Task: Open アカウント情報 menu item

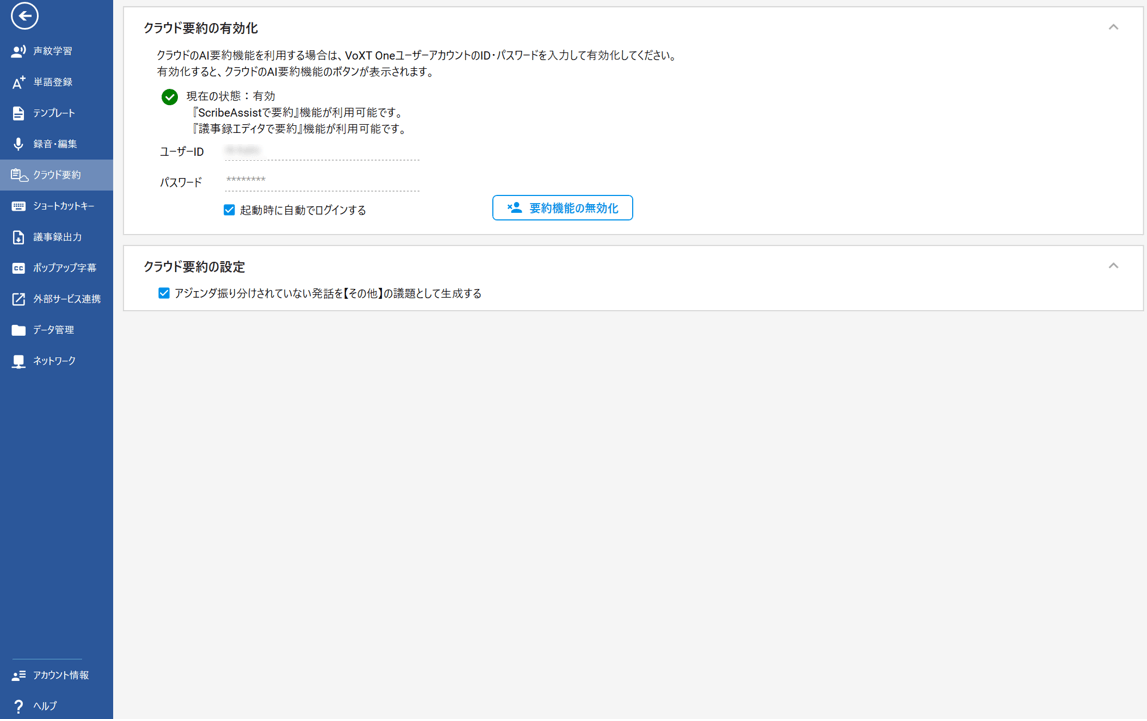Action: point(60,676)
